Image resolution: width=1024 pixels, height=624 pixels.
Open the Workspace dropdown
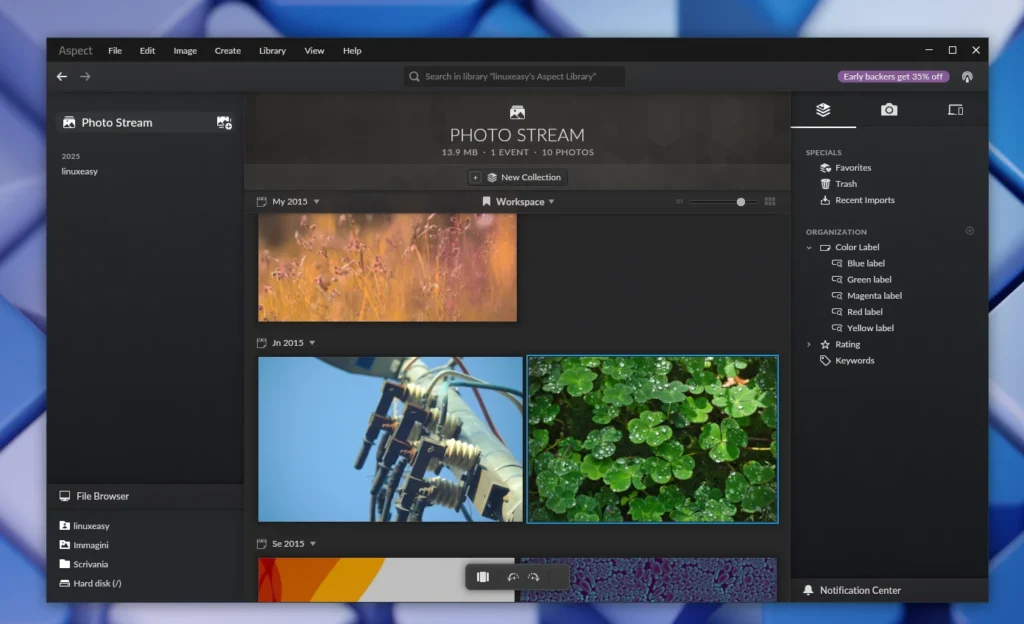click(x=519, y=201)
